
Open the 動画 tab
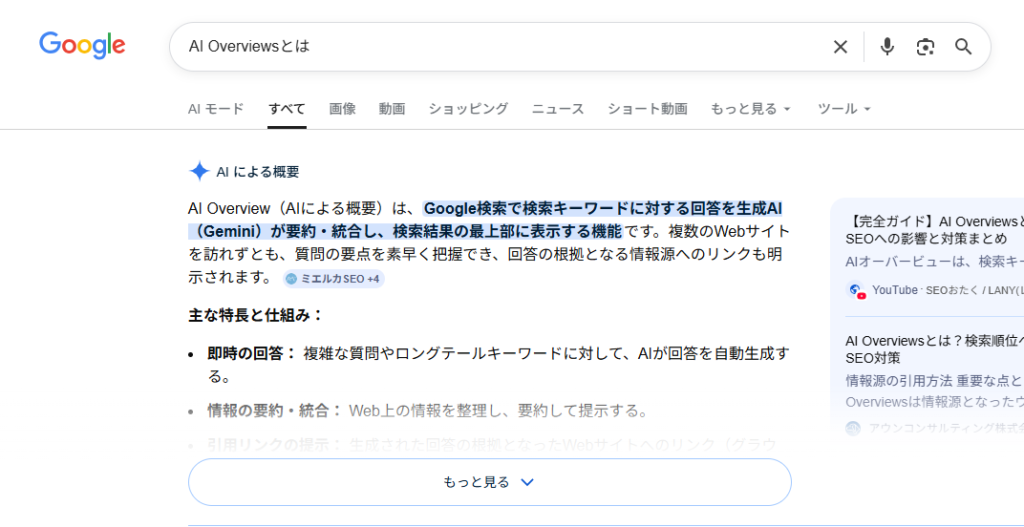click(391, 109)
